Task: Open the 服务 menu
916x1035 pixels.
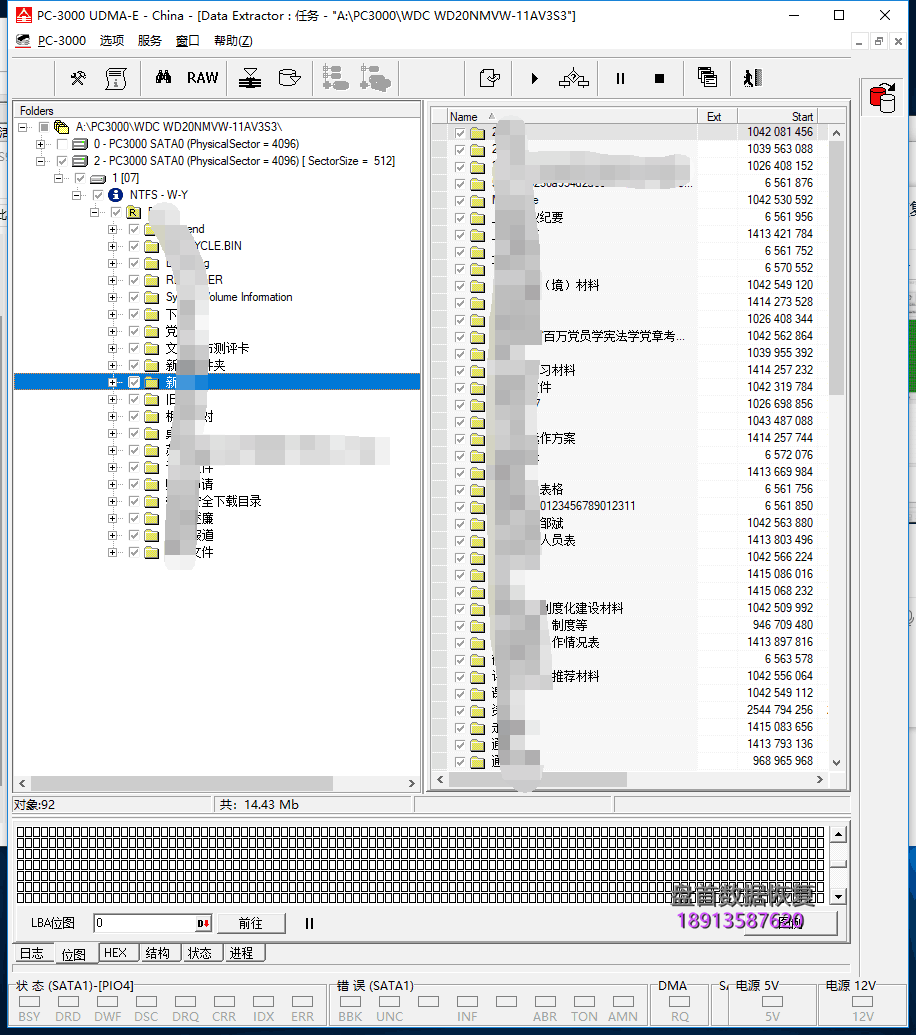Action: pos(150,41)
